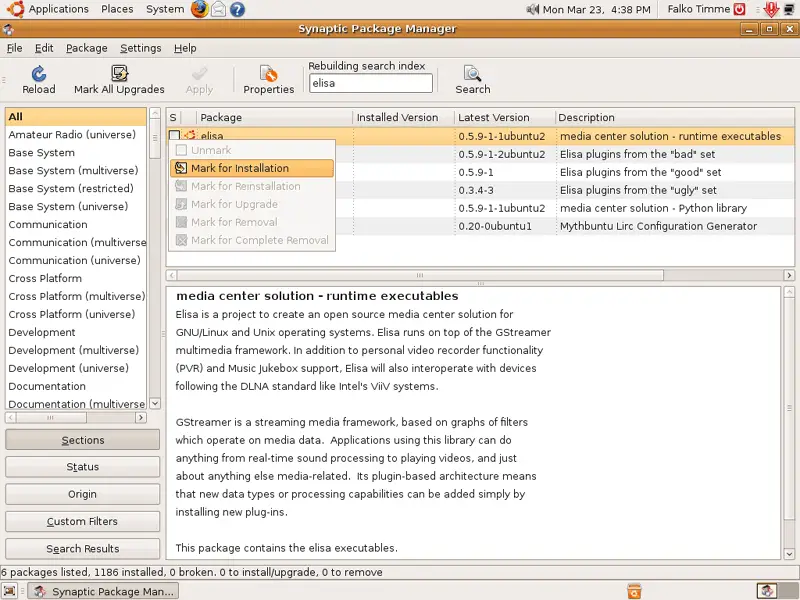Viewport: 800px width, 600px height.
Task: Sort by the Installed Version column header
Action: (x=404, y=117)
